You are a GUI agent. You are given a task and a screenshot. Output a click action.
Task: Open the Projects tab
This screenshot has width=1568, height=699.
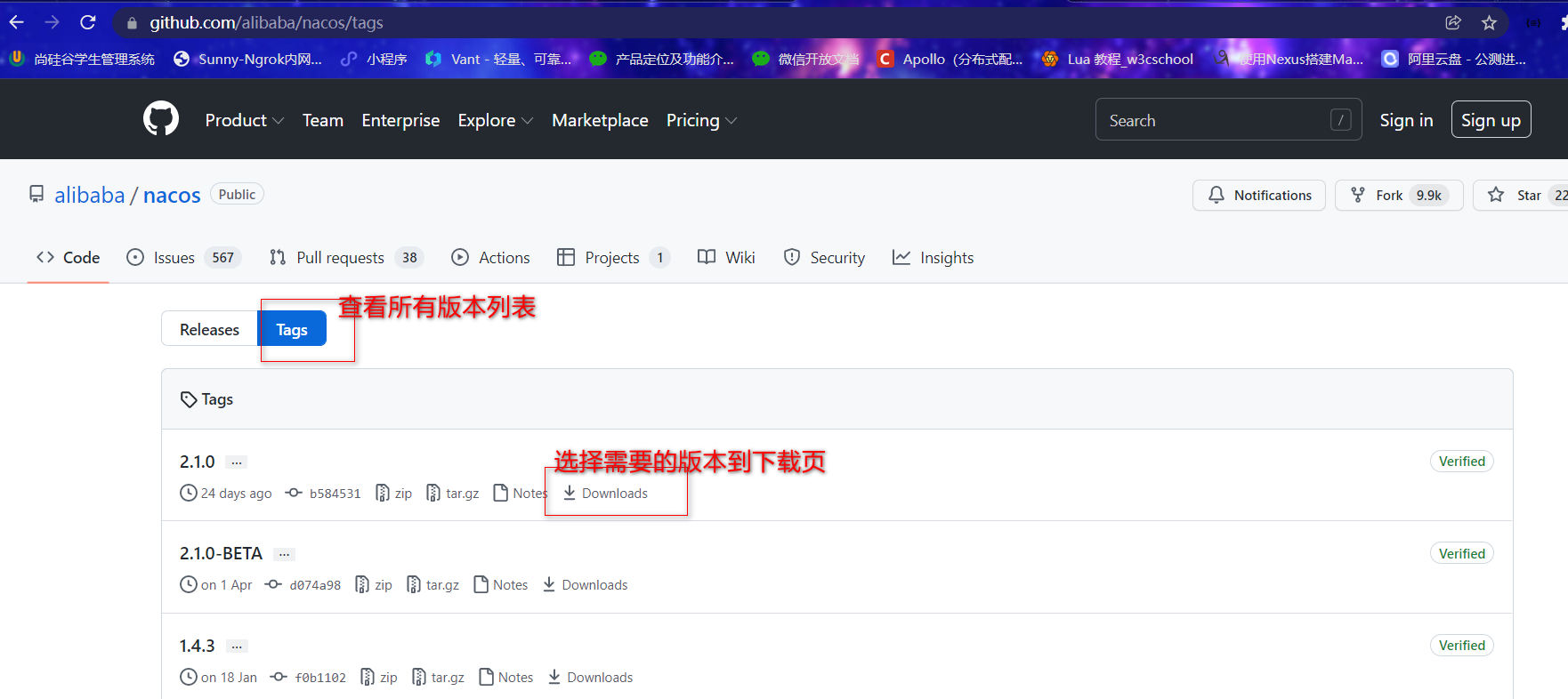pyautogui.click(x=613, y=257)
